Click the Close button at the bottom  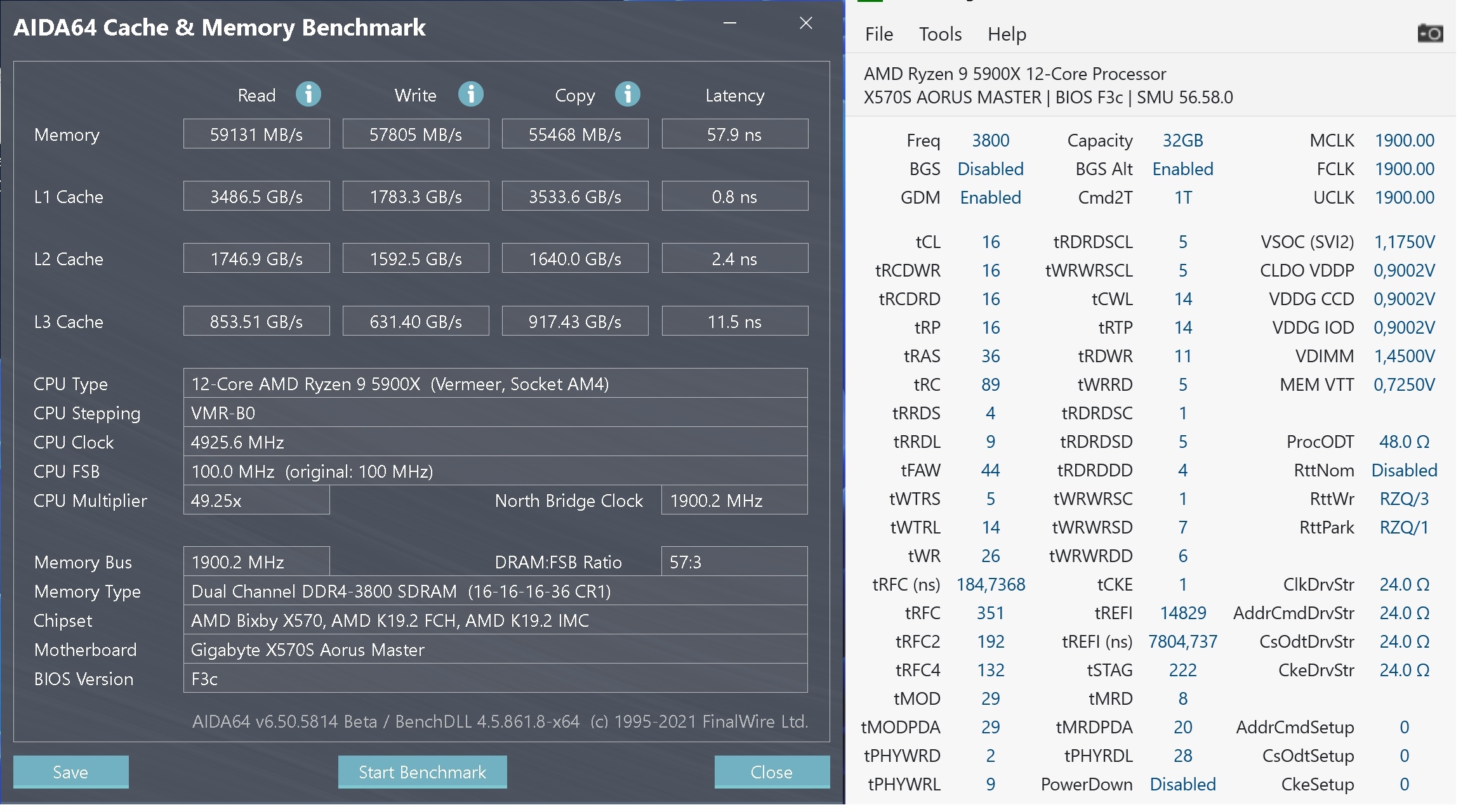pyautogui.click(x=771, y=772)
